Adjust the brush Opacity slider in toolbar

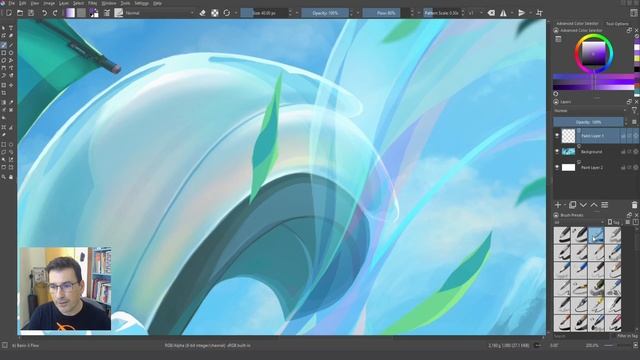(x=325, y=13)
